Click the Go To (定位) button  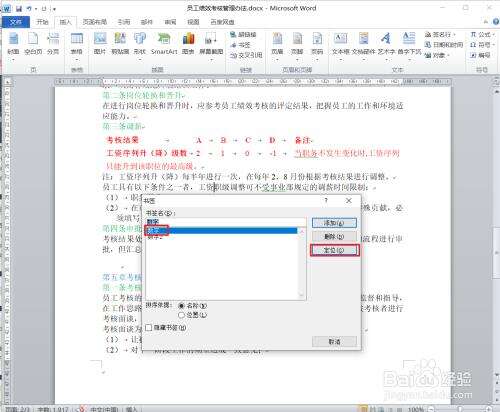coord(334,250)
